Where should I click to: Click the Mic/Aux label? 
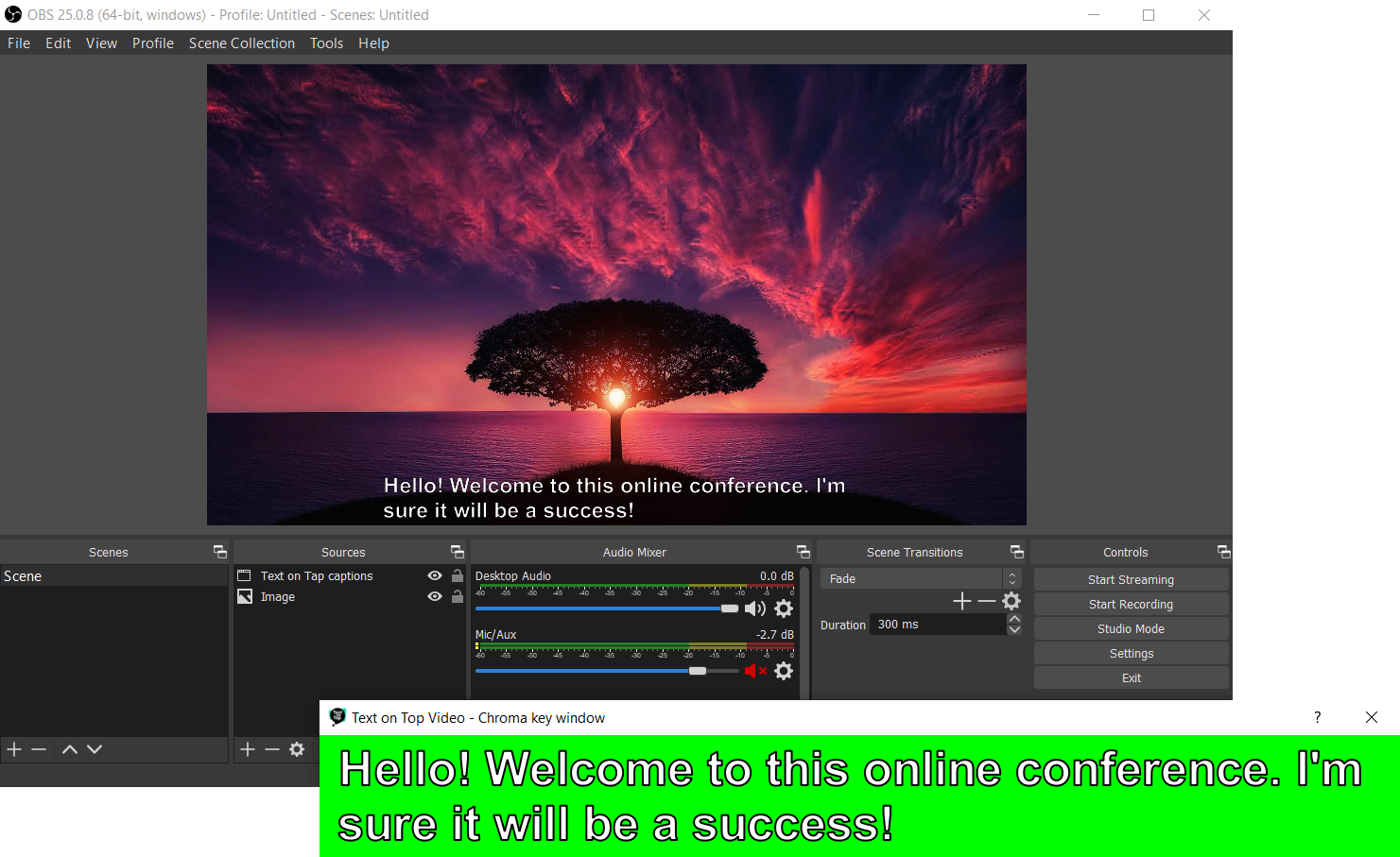point(496,634)
